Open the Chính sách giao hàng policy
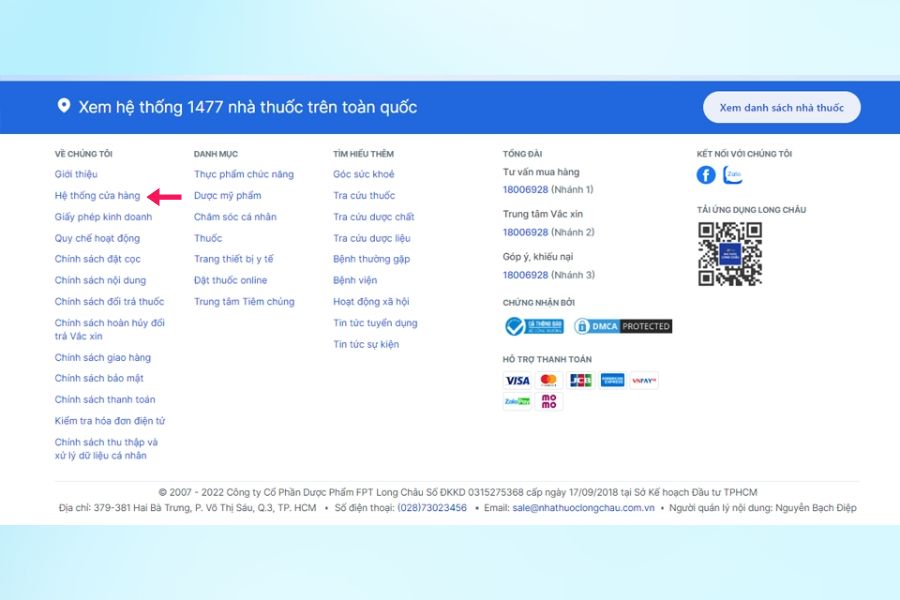Image resolution: width=900 pixels, height=600 pixels. [x=103, y=357]
